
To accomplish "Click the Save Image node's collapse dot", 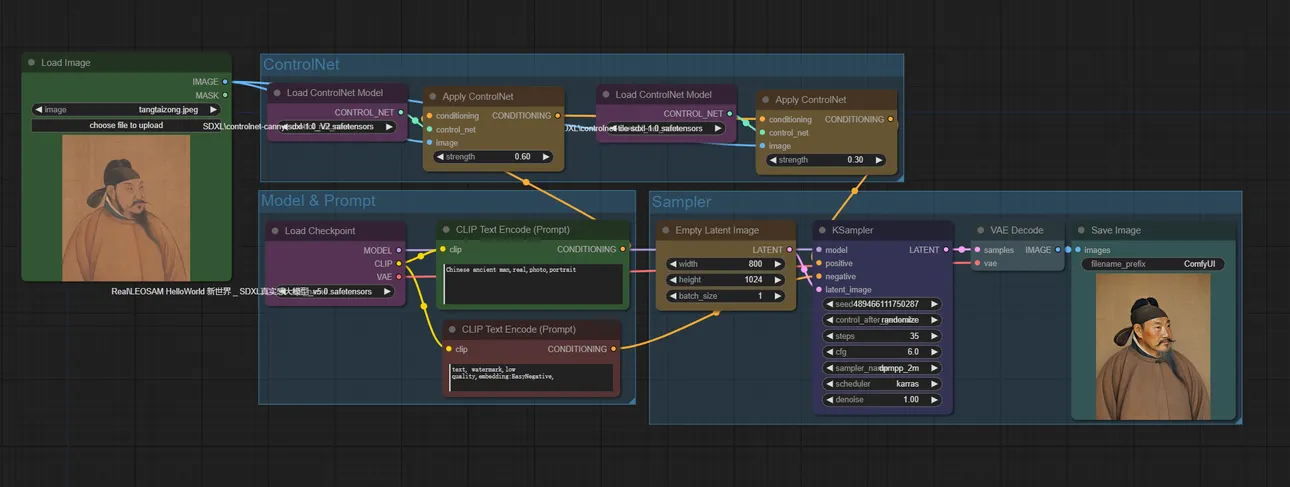I will point(1081,231).
